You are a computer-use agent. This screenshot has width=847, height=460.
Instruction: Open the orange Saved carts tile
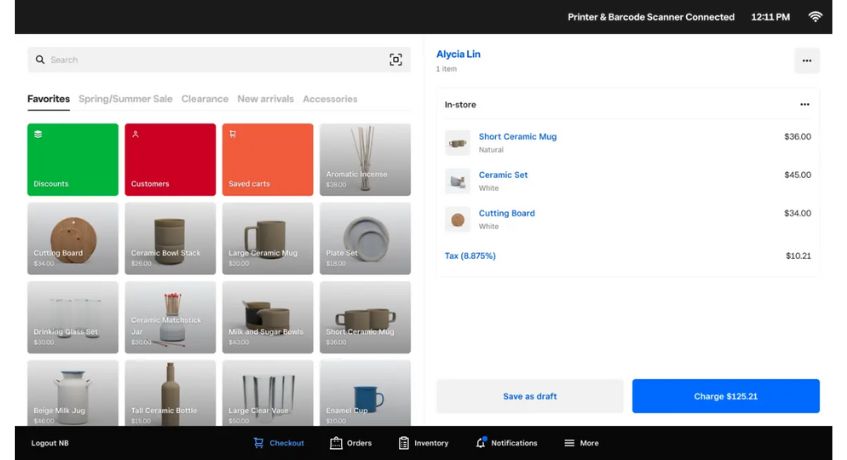tap(267, 160)
